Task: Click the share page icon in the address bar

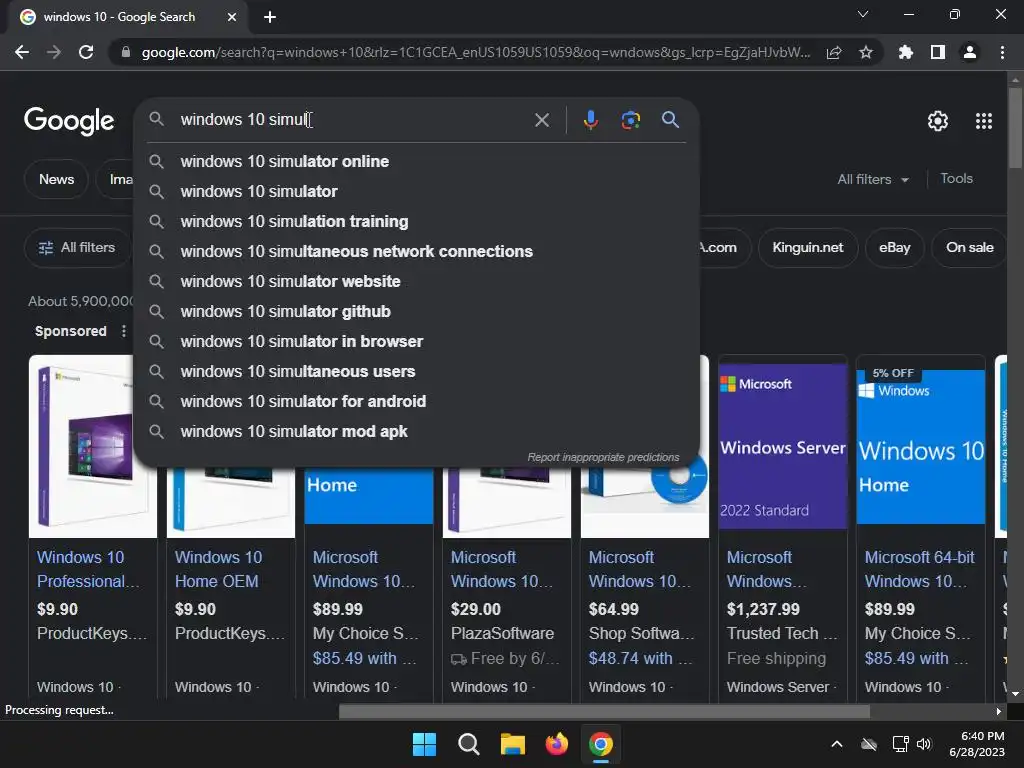Action: [834, 52]
